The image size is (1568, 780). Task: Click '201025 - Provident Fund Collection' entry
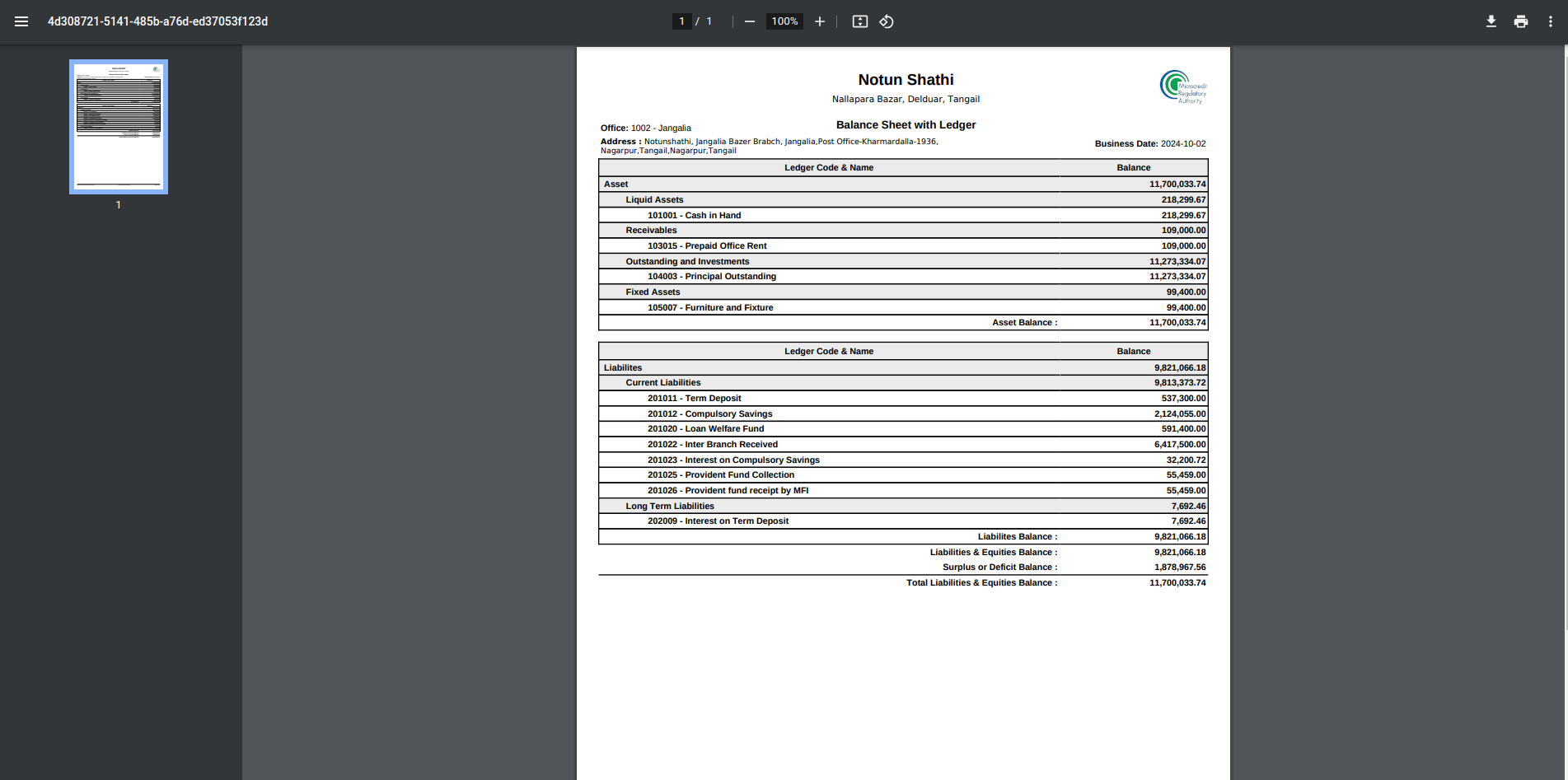[721, 475]
